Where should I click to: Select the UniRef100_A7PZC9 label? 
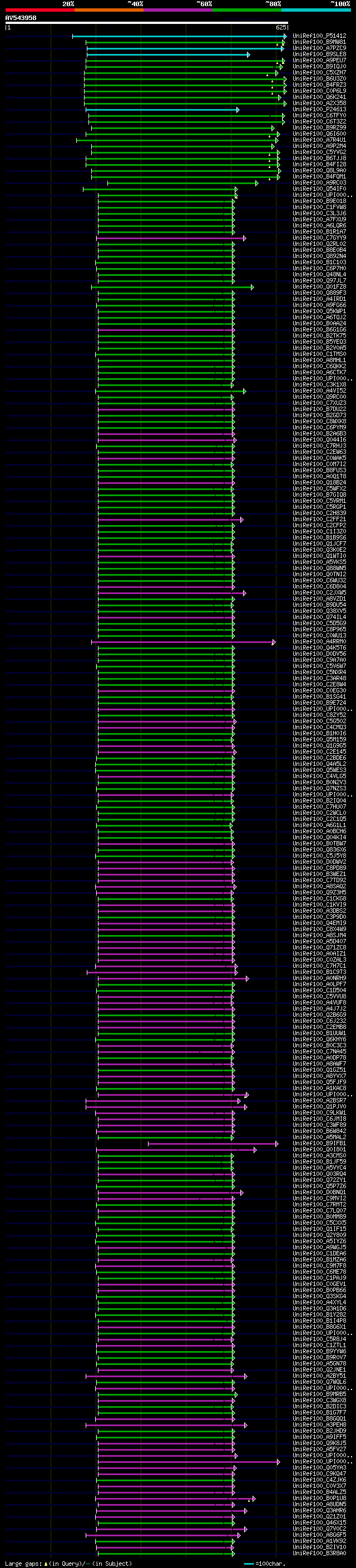[x=319, y=49]
